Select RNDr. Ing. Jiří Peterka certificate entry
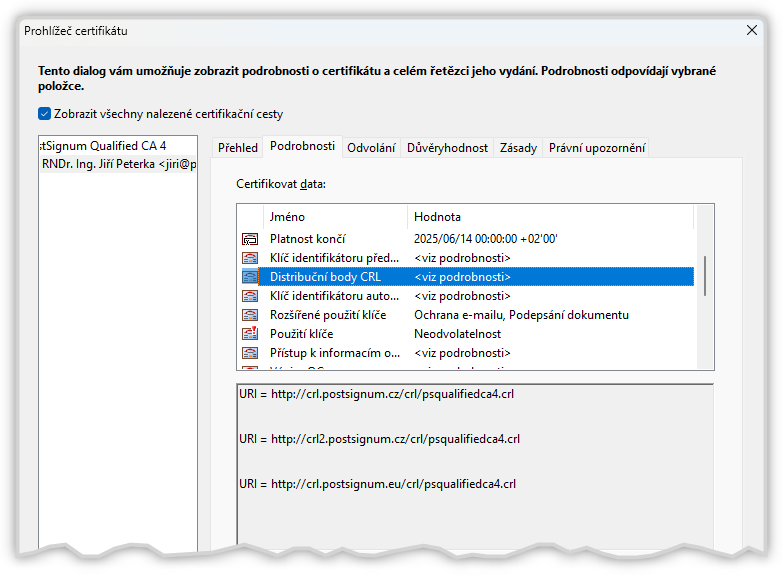The image size is (783, 575). point(118,164)
